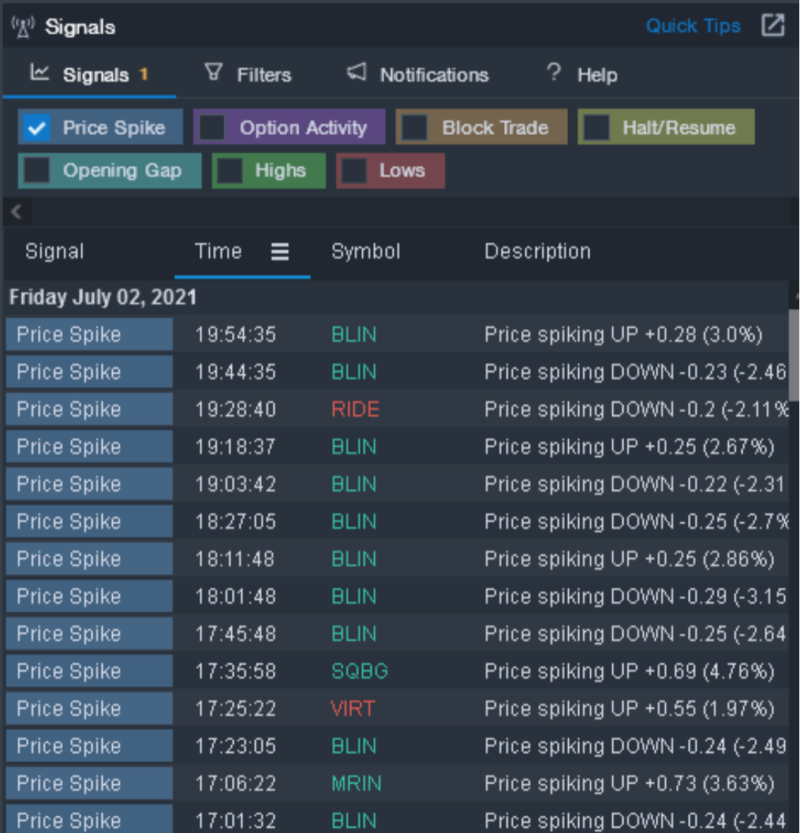Screen dimensions: 800x833
Task: Sort by the Time column header
Action: [x=218, y=251]
